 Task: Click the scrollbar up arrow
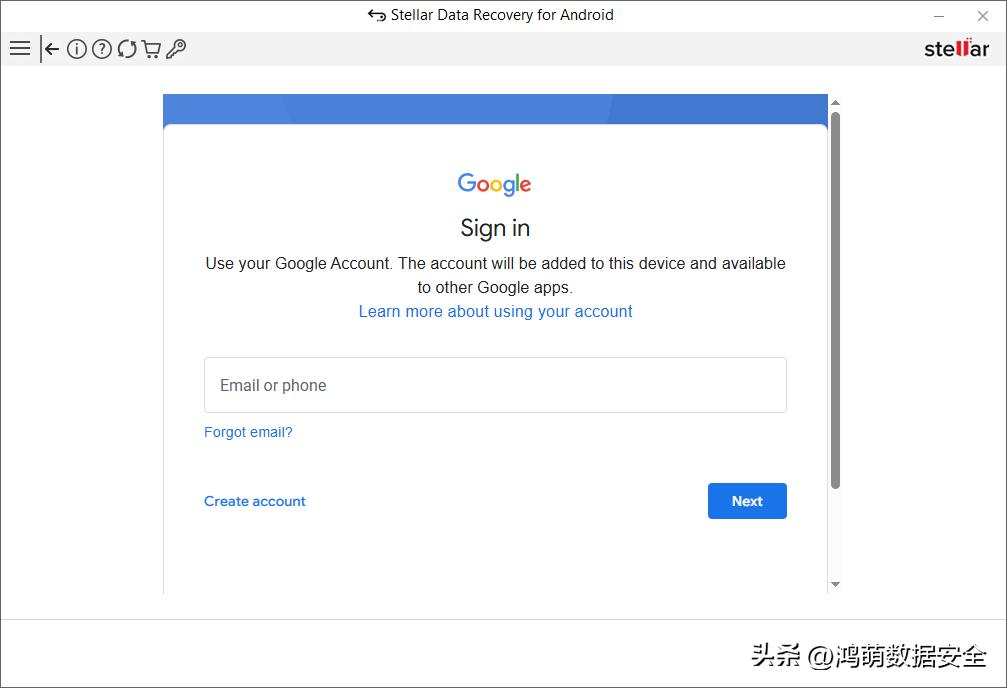point(836,103)
